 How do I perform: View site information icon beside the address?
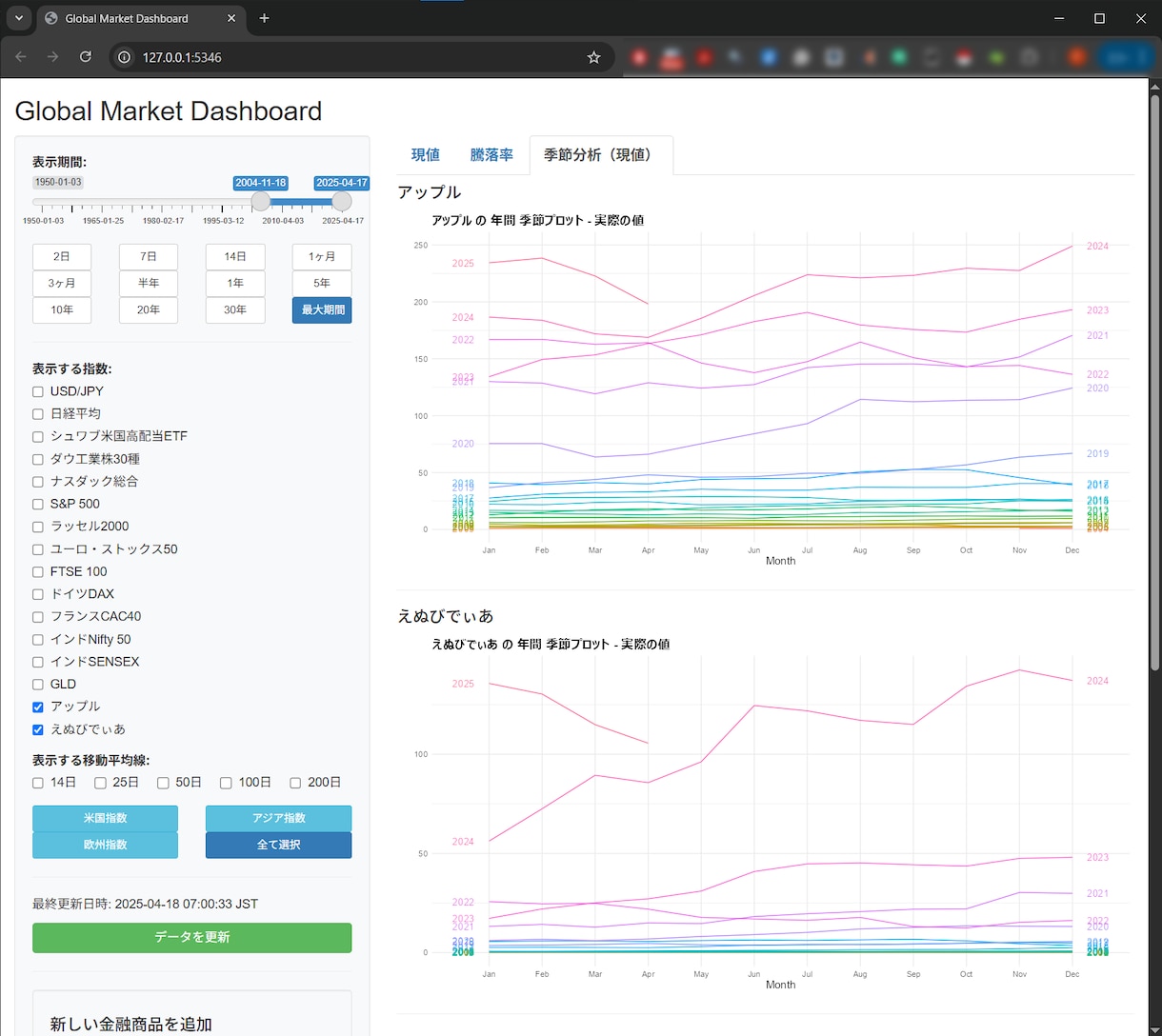124,57
